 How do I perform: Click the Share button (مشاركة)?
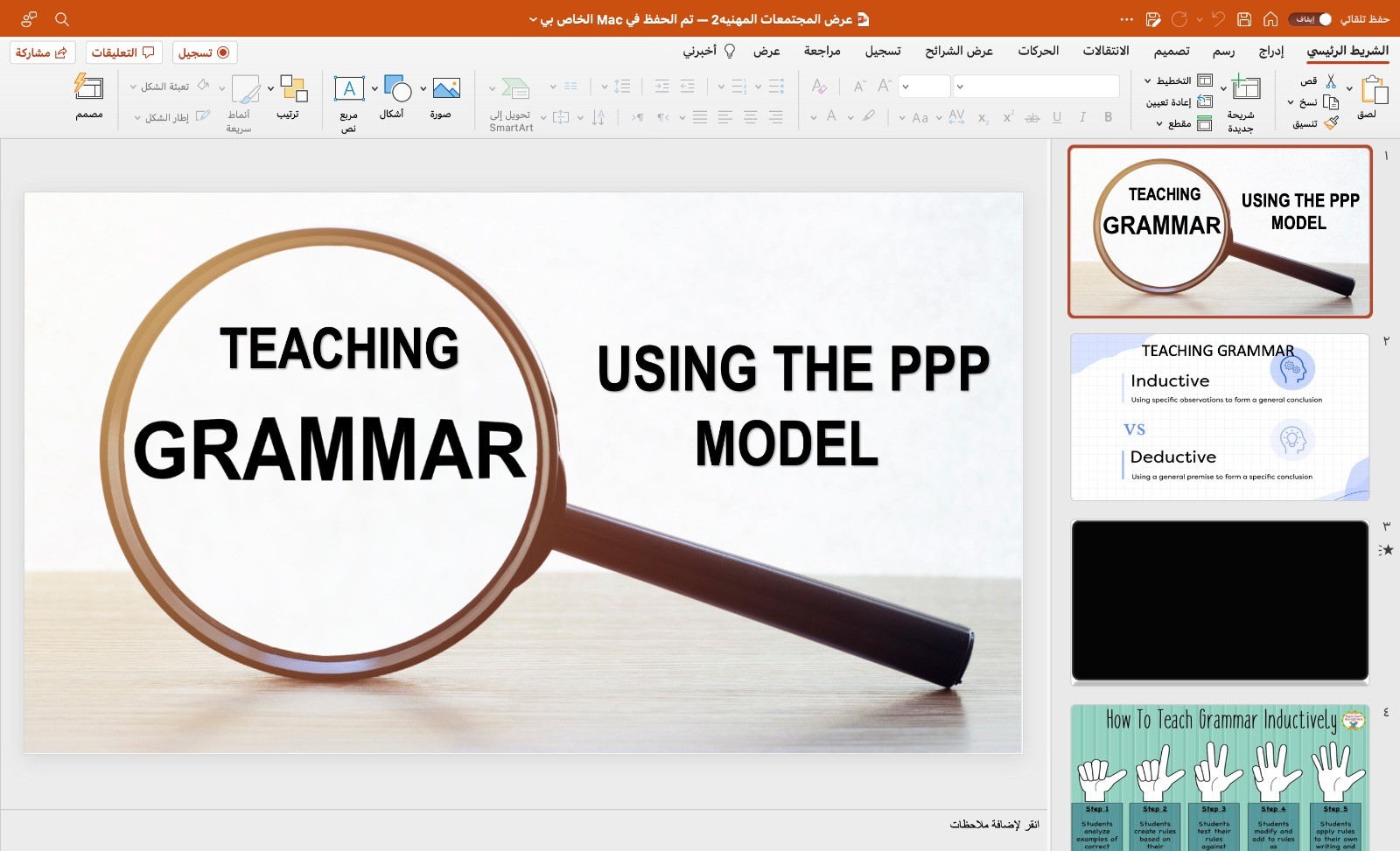[42, 52]
